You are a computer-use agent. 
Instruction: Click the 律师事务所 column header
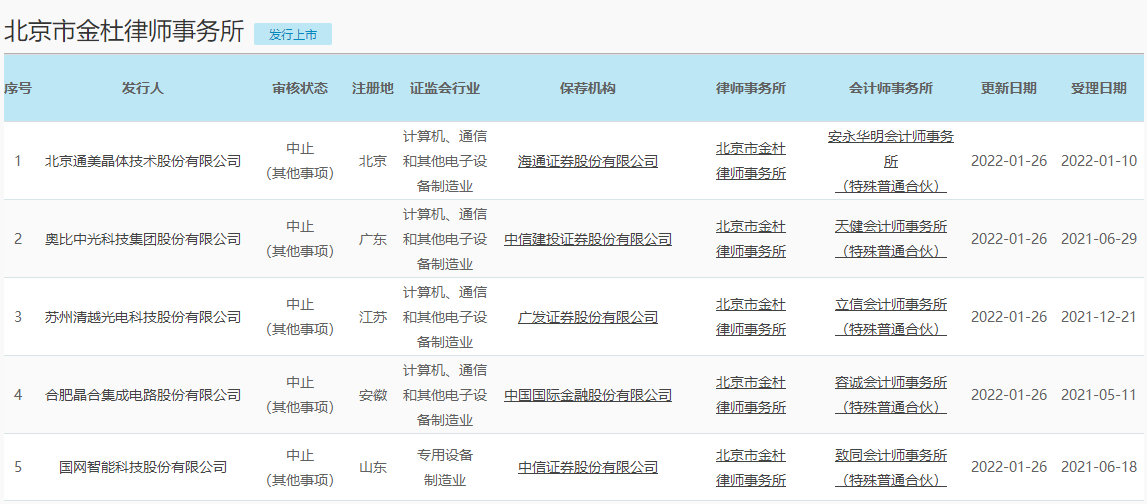point(751,89)
